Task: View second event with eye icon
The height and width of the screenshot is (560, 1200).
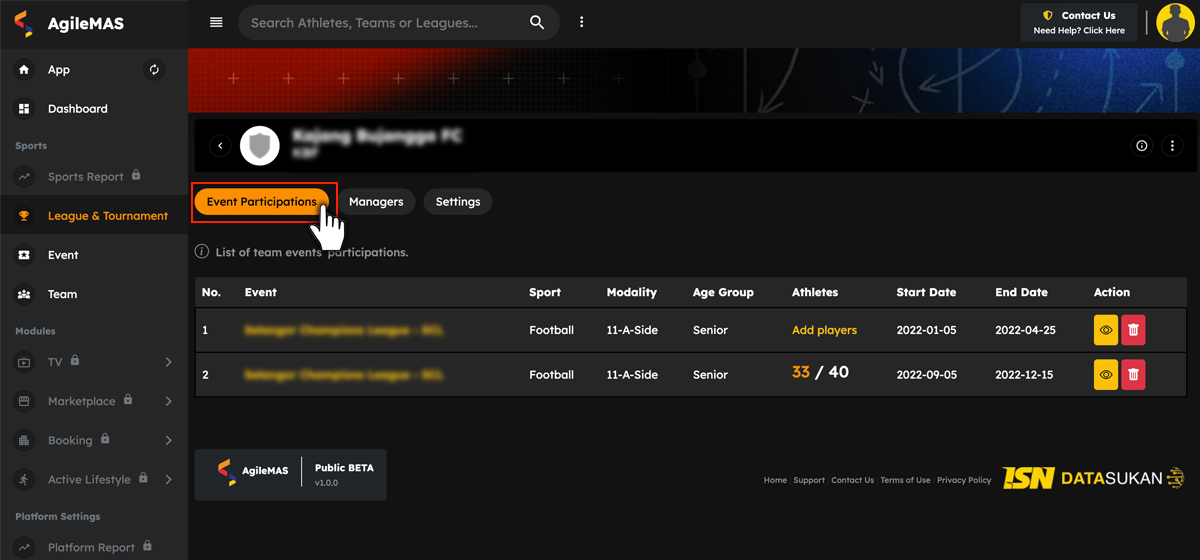Action: point(1105,375)
